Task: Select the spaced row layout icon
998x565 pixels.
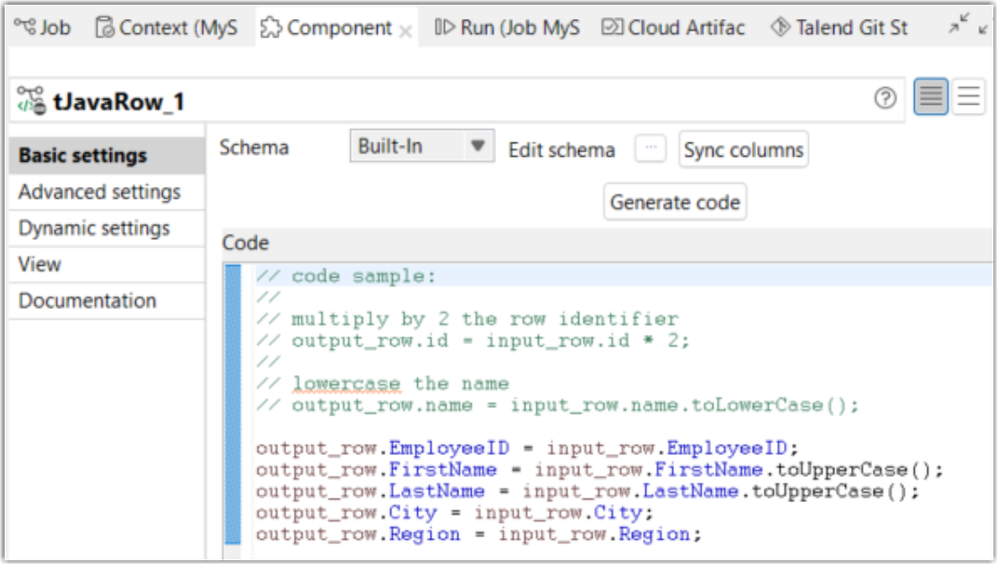Action: (969, 97)
